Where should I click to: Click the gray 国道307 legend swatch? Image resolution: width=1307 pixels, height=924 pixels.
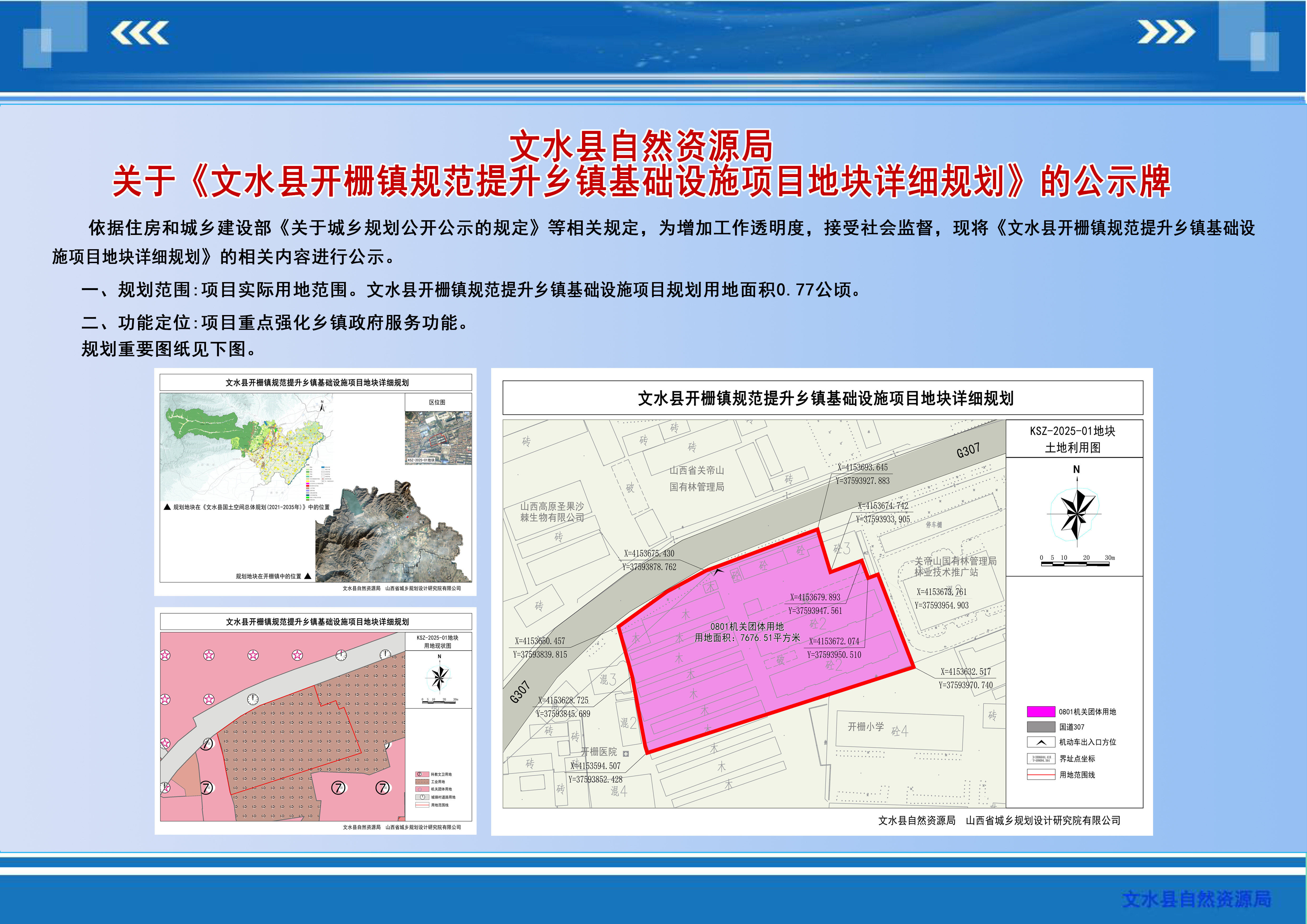[x=1041, y=727]
